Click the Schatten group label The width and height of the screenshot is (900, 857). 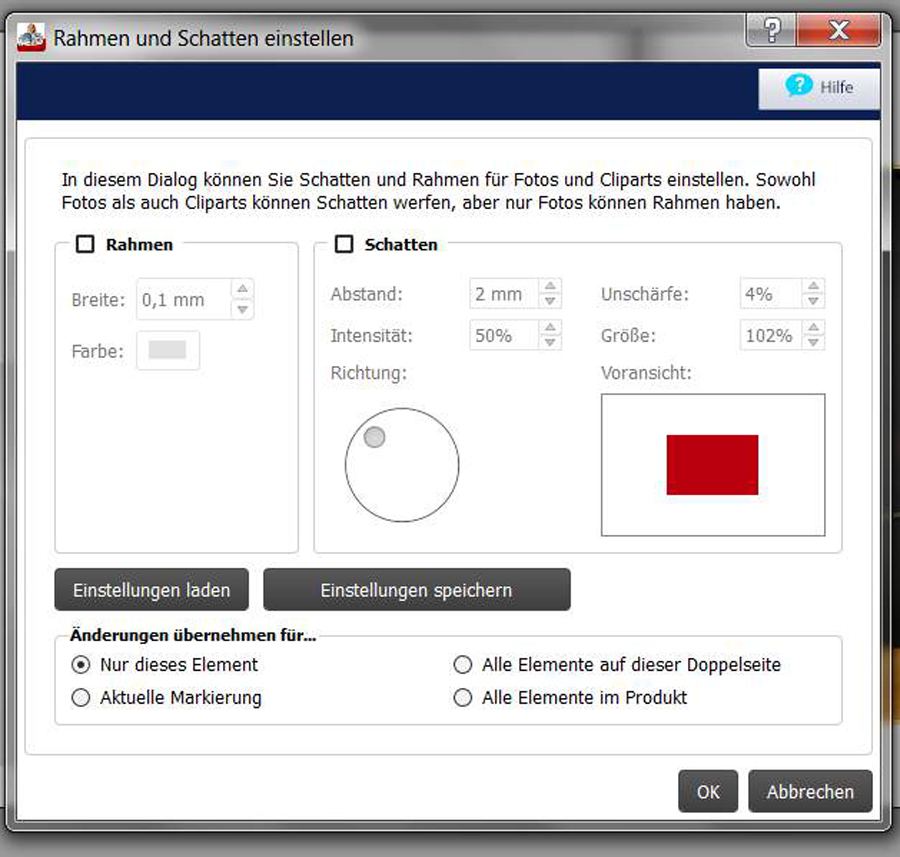coord(401,245)
